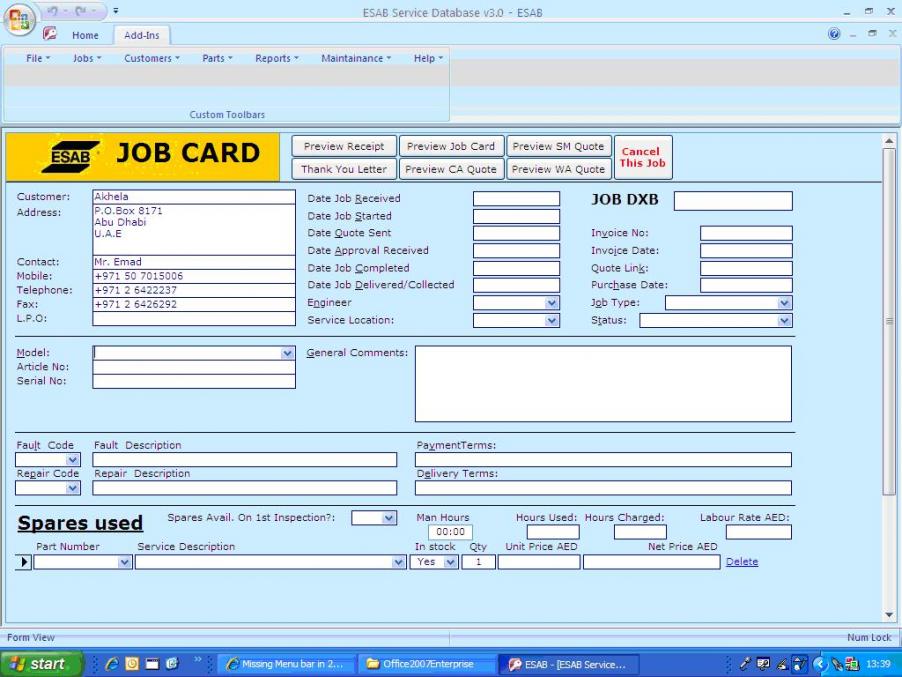Expand the Job Type dropdown
This screenshot has height=677, width=902.
pos(784,303)
